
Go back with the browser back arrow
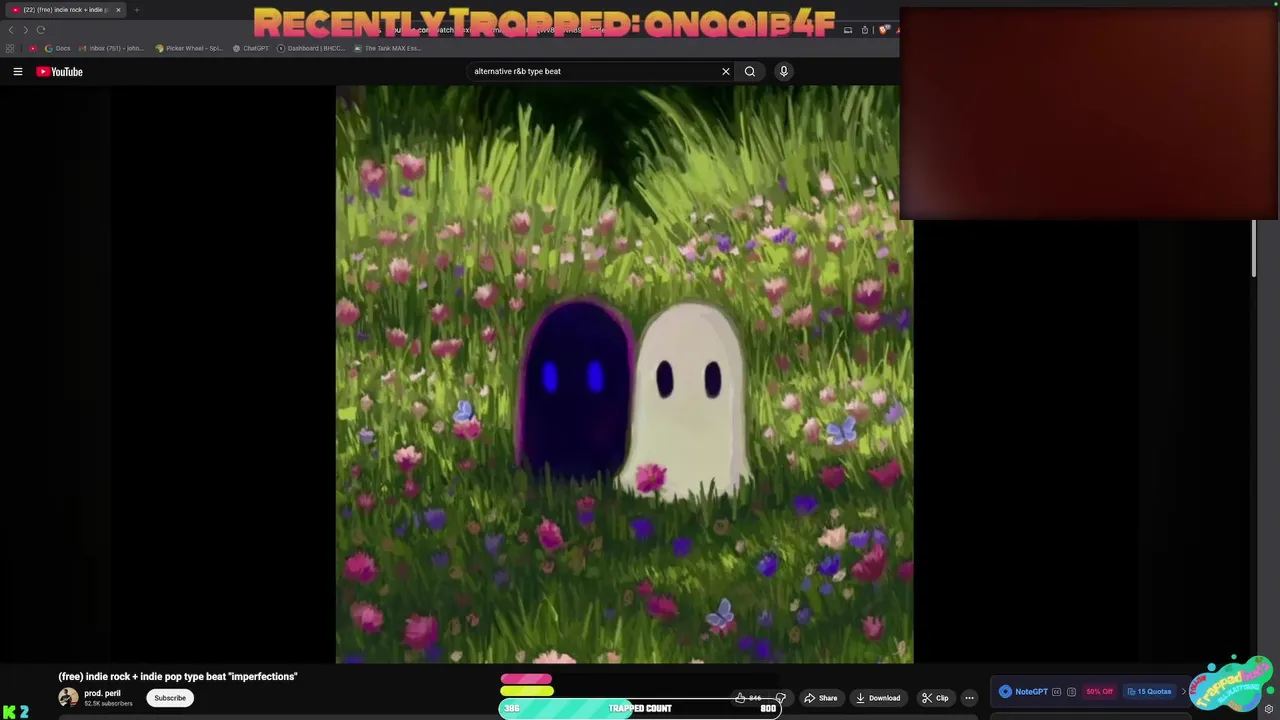pos(11,30)
